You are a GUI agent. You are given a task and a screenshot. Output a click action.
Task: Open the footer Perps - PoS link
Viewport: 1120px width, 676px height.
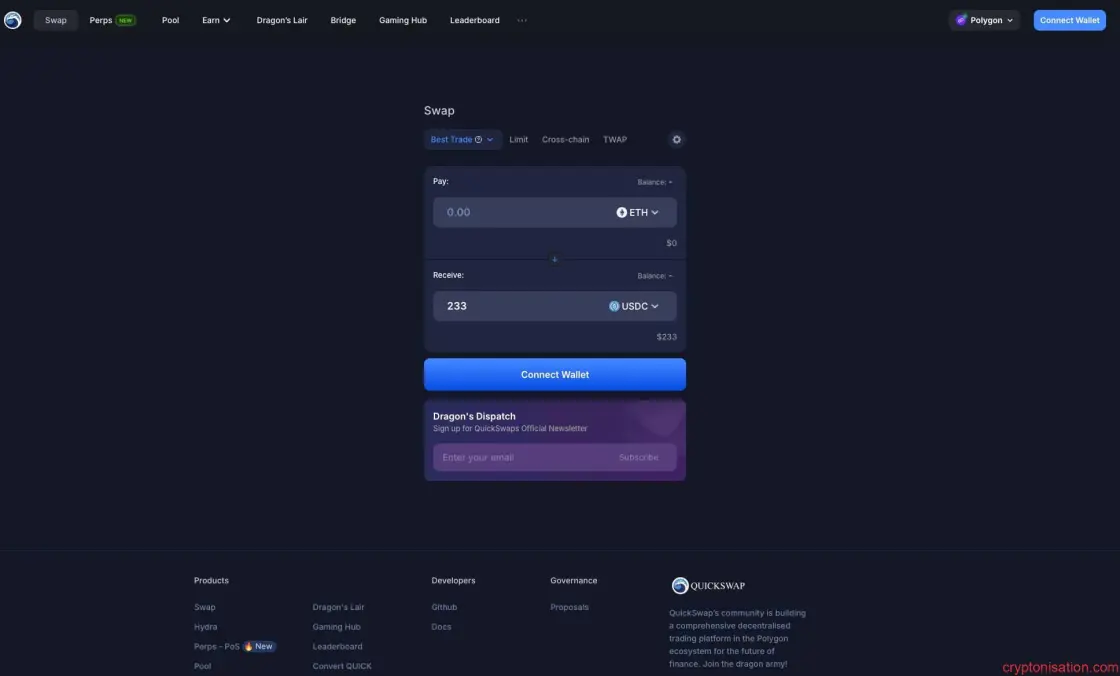(216, 646)
